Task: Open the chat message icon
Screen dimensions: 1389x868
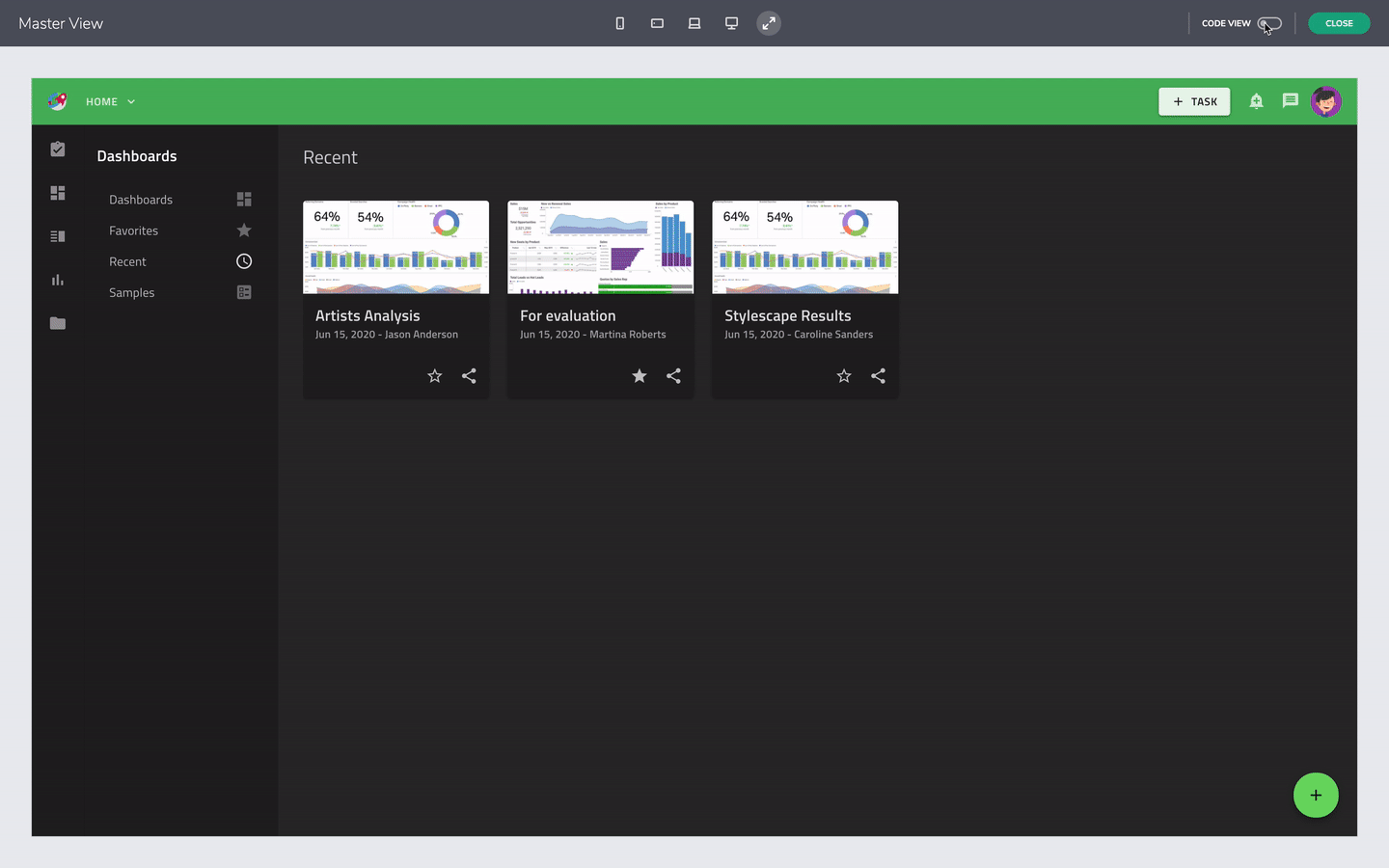Action: point(1291,101)
